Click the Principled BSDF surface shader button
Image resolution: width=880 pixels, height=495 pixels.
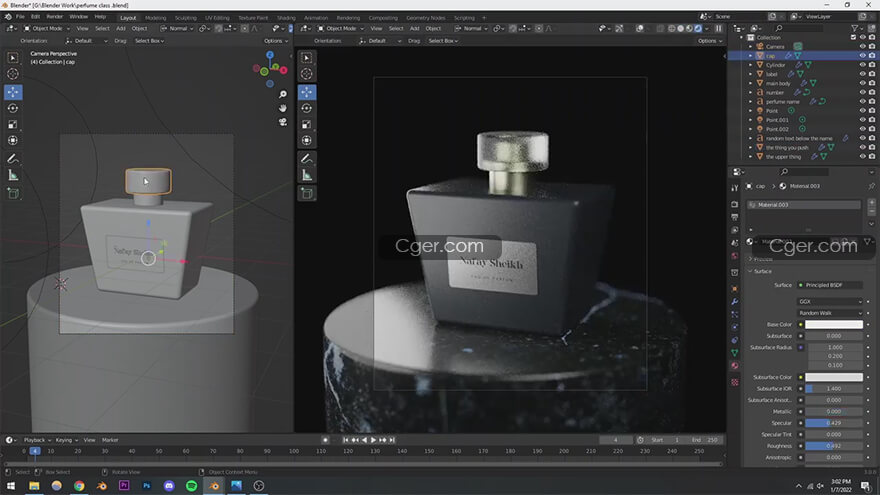(x=830, y=285)
